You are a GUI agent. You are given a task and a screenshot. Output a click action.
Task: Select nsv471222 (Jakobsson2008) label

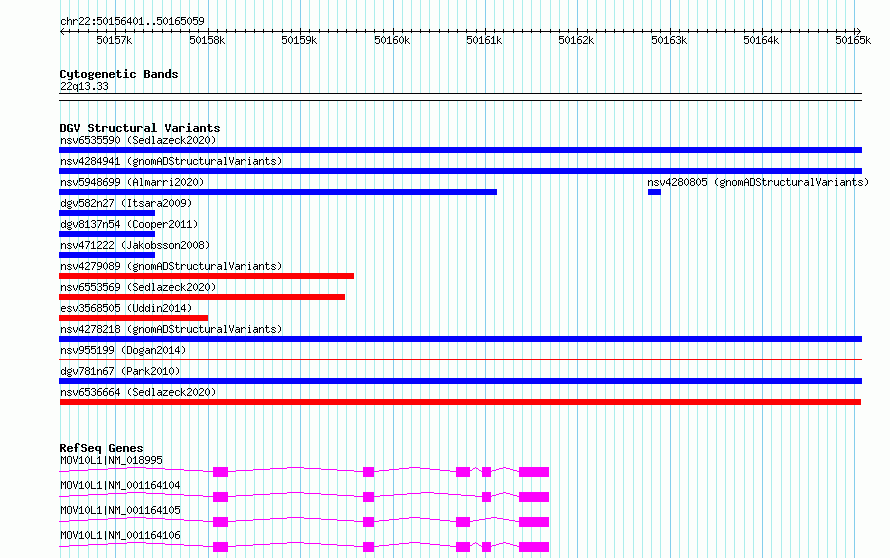click(x=135, y=245)
